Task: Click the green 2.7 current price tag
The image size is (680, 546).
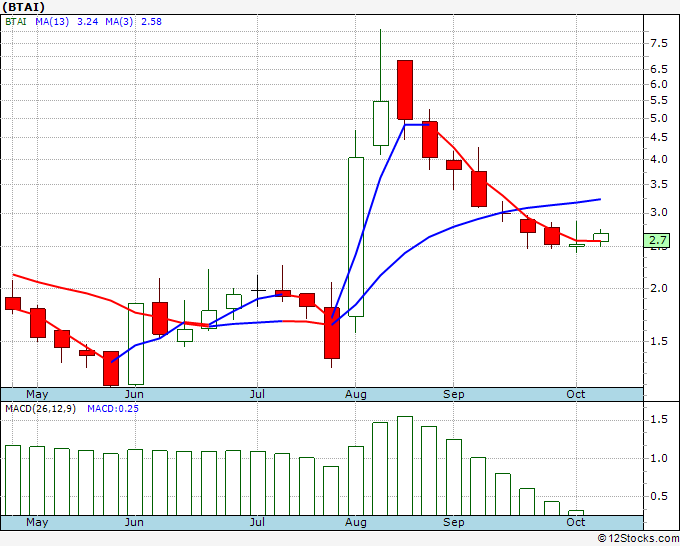Action: pos(657,240)
